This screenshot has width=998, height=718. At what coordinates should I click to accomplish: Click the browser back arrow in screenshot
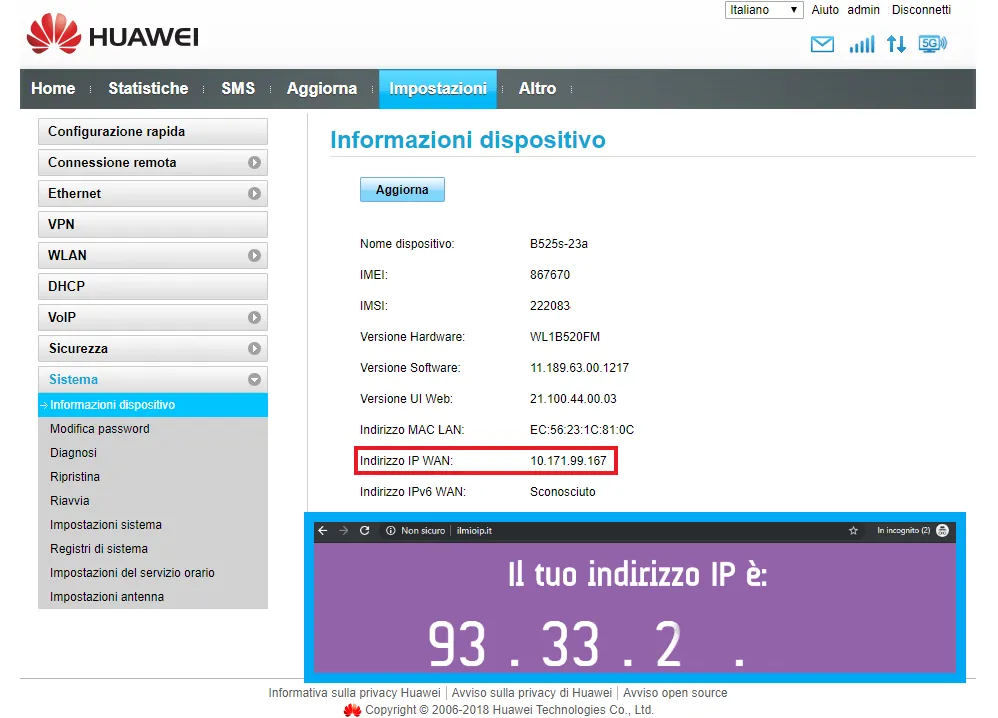(x=322, y=531)
